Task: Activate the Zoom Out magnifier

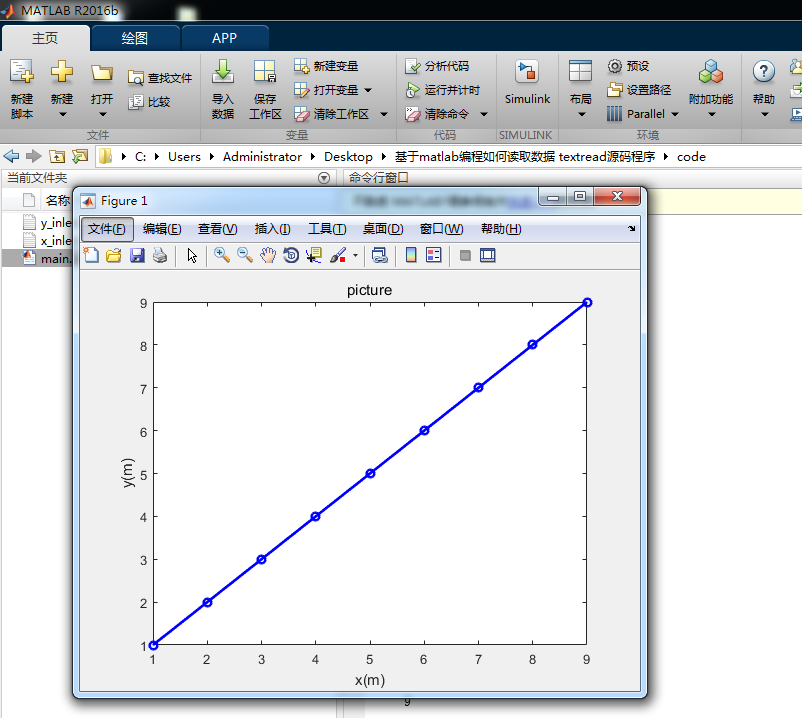Action: tap(245, 255)
